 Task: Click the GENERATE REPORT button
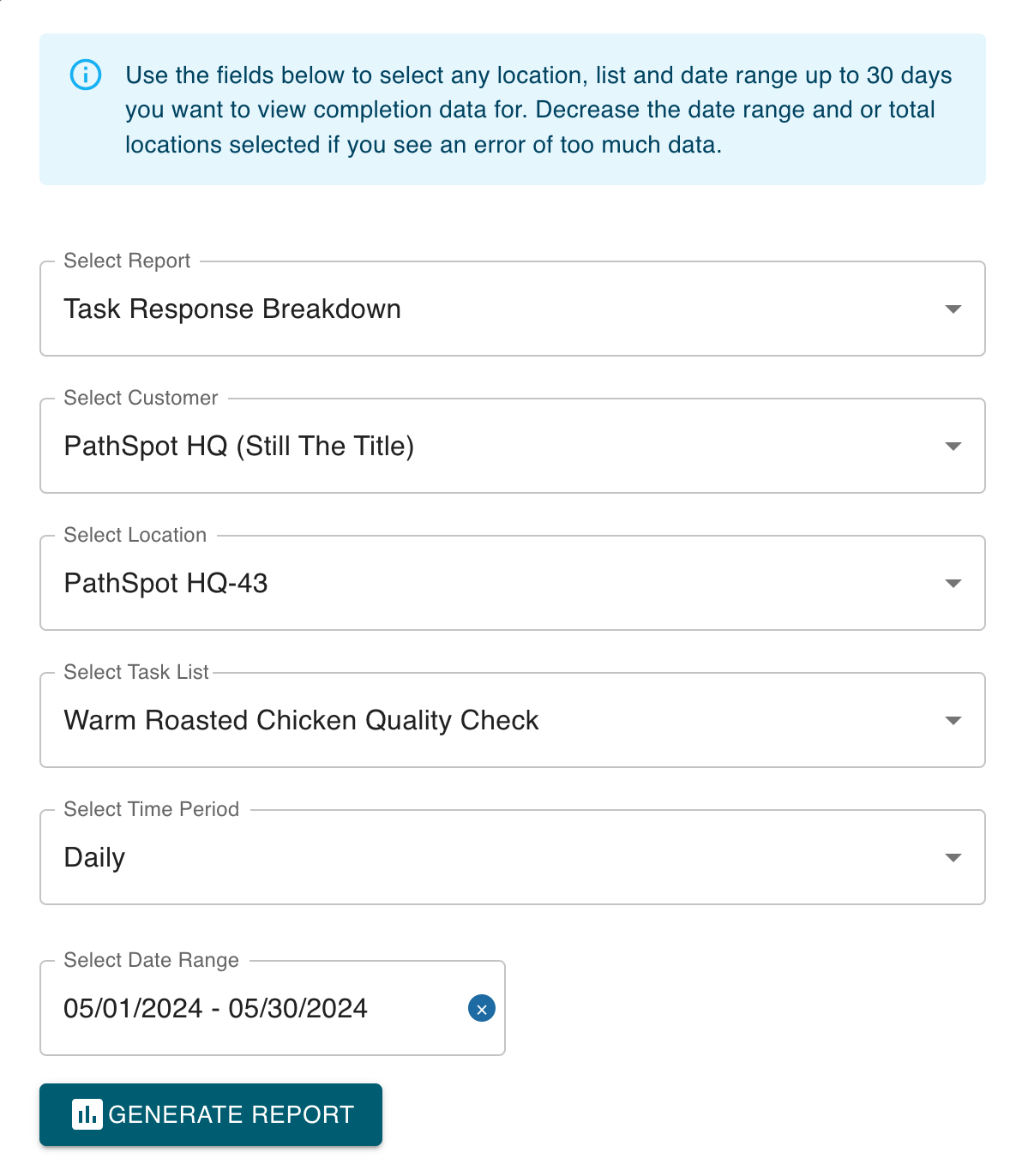(x=211, y=1114)
